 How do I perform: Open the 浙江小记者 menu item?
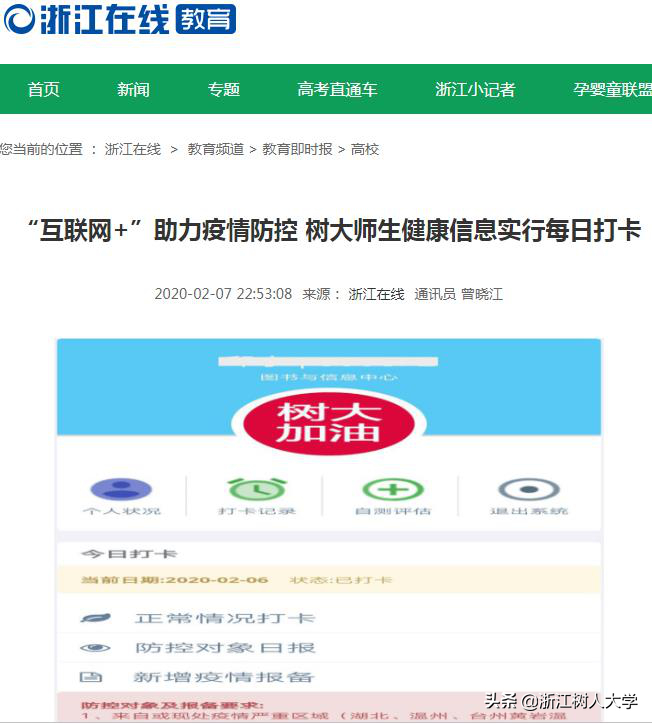(475, 89)
